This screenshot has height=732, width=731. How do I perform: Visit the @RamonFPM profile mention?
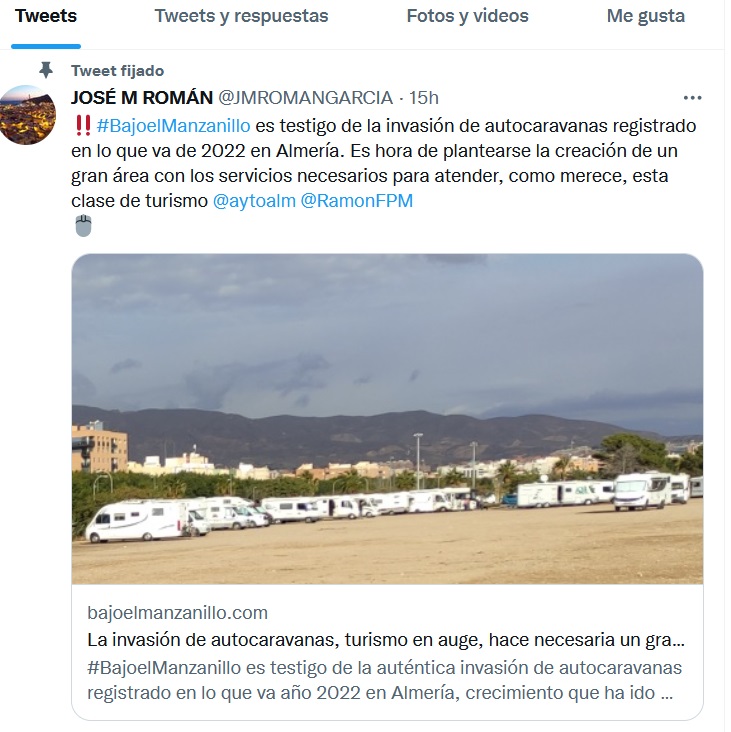point(357,201)
